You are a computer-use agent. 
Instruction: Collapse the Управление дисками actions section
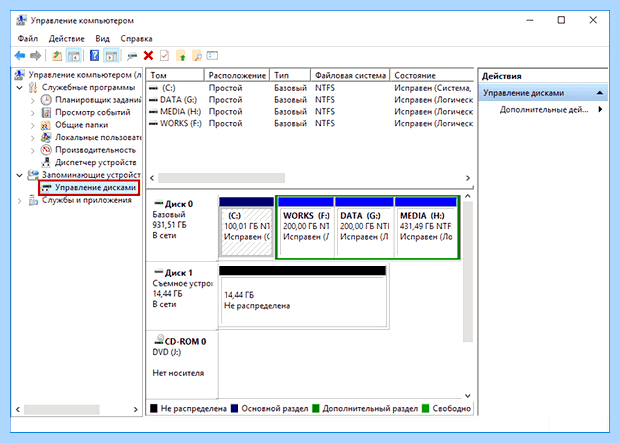tap(600, 93)
